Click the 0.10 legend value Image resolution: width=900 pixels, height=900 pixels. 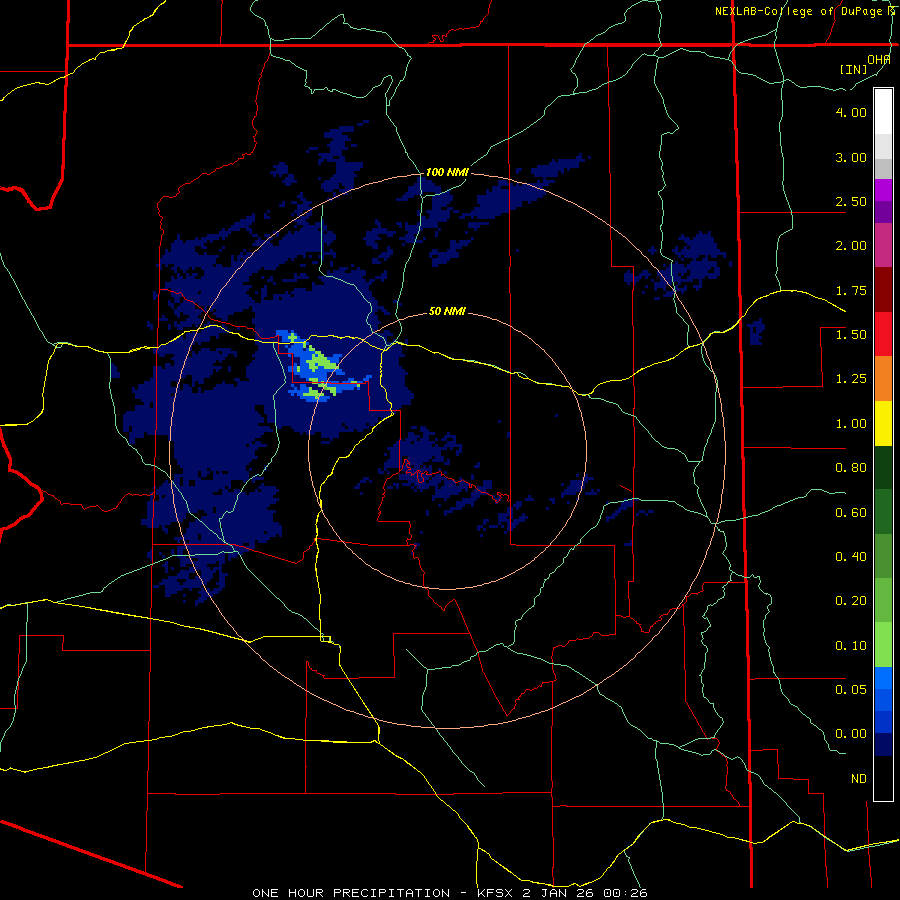[851, 646]
